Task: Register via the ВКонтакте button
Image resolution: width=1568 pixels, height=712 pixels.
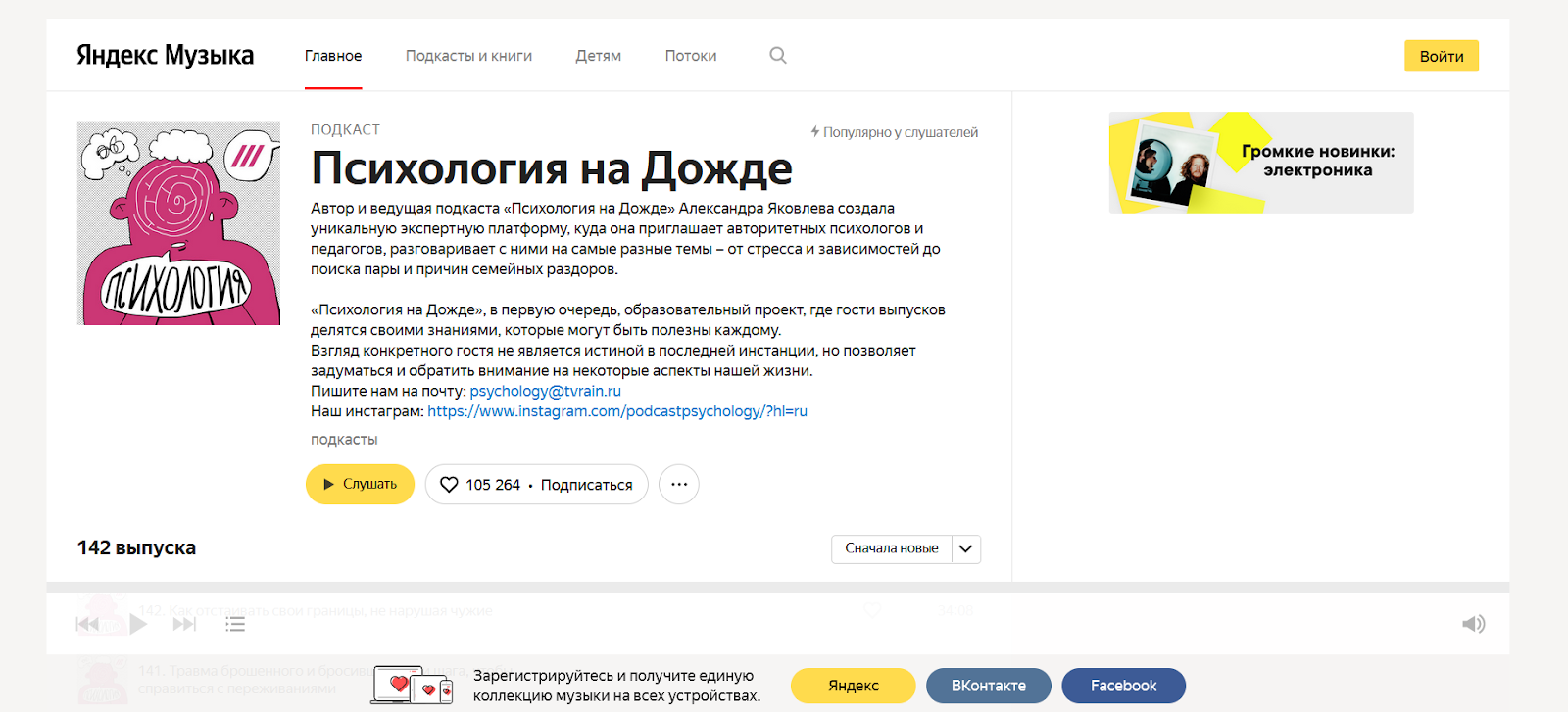Action: click(x=989, y=686)
